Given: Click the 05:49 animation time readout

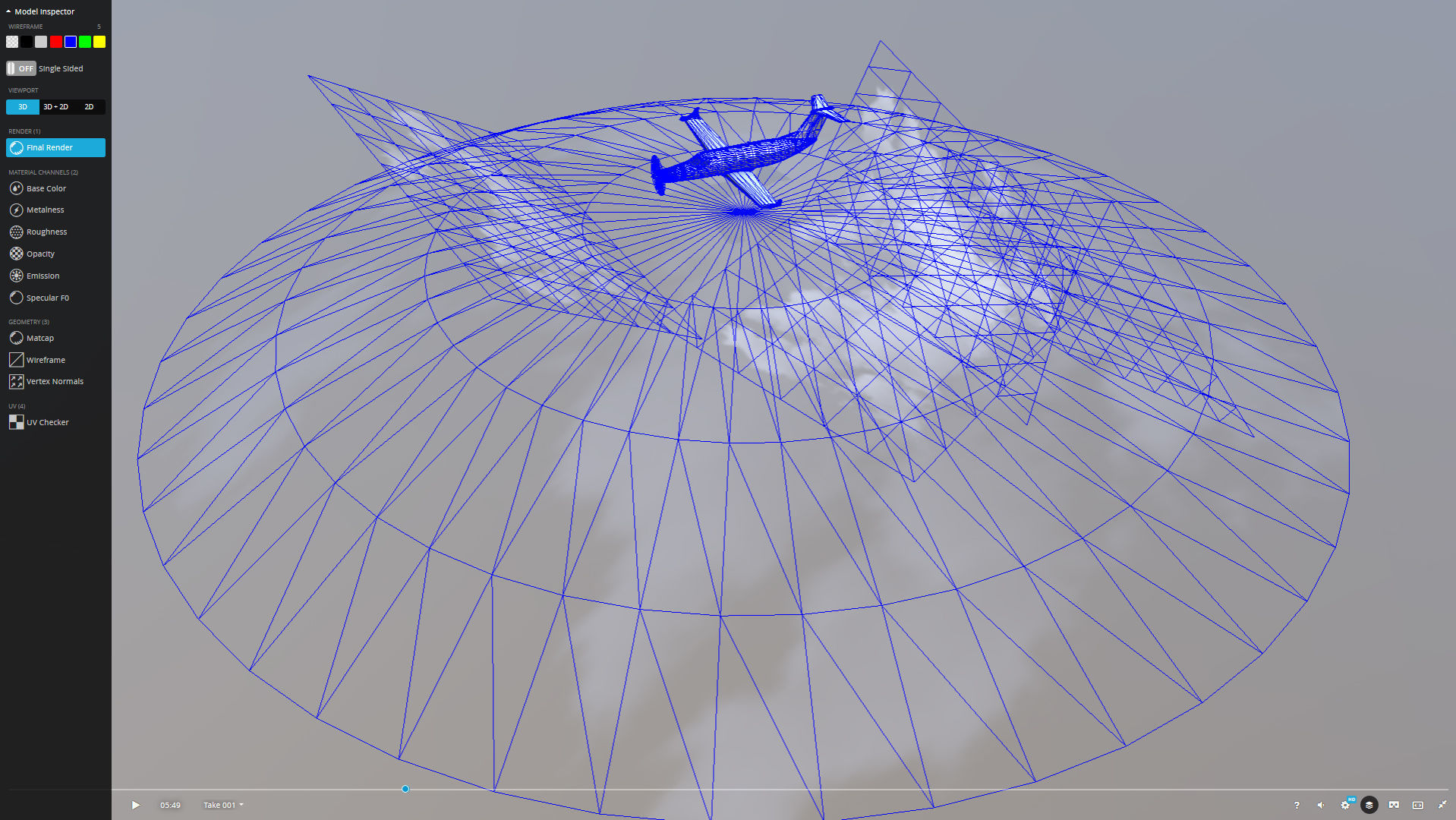Looking at the screenshot, I should pos(170,805).
